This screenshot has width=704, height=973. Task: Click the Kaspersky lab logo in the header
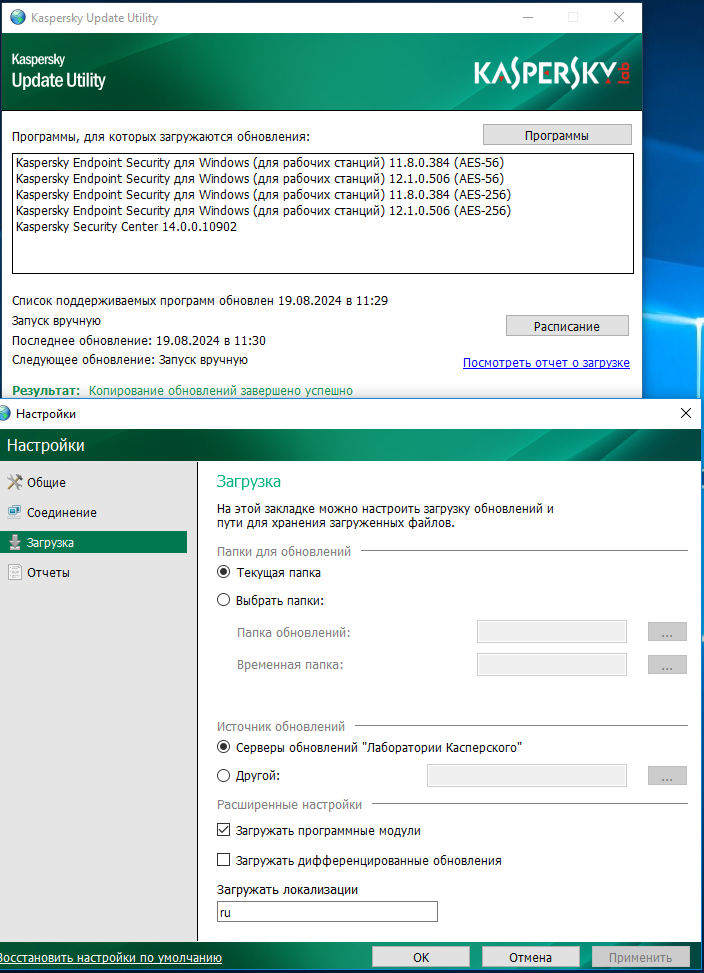[553, 74]
